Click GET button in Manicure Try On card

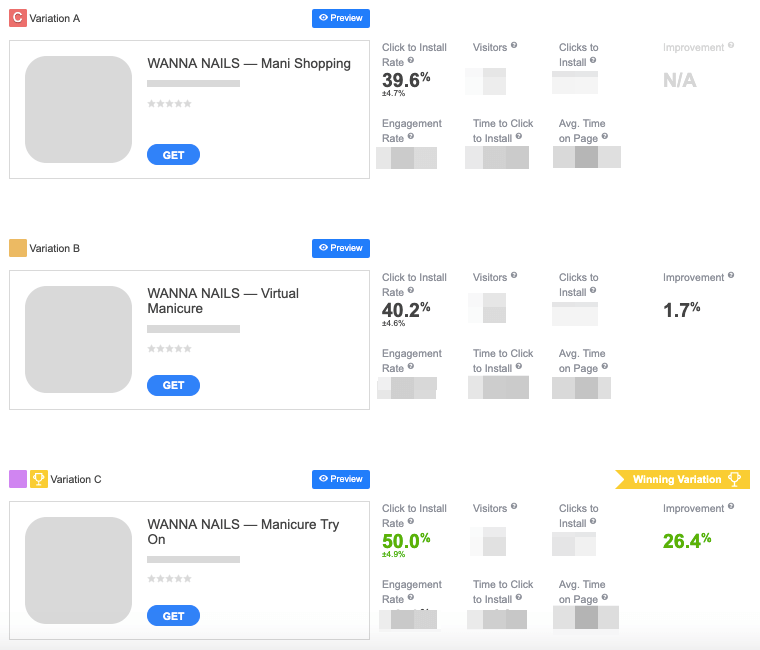click(x=173, y=616)
